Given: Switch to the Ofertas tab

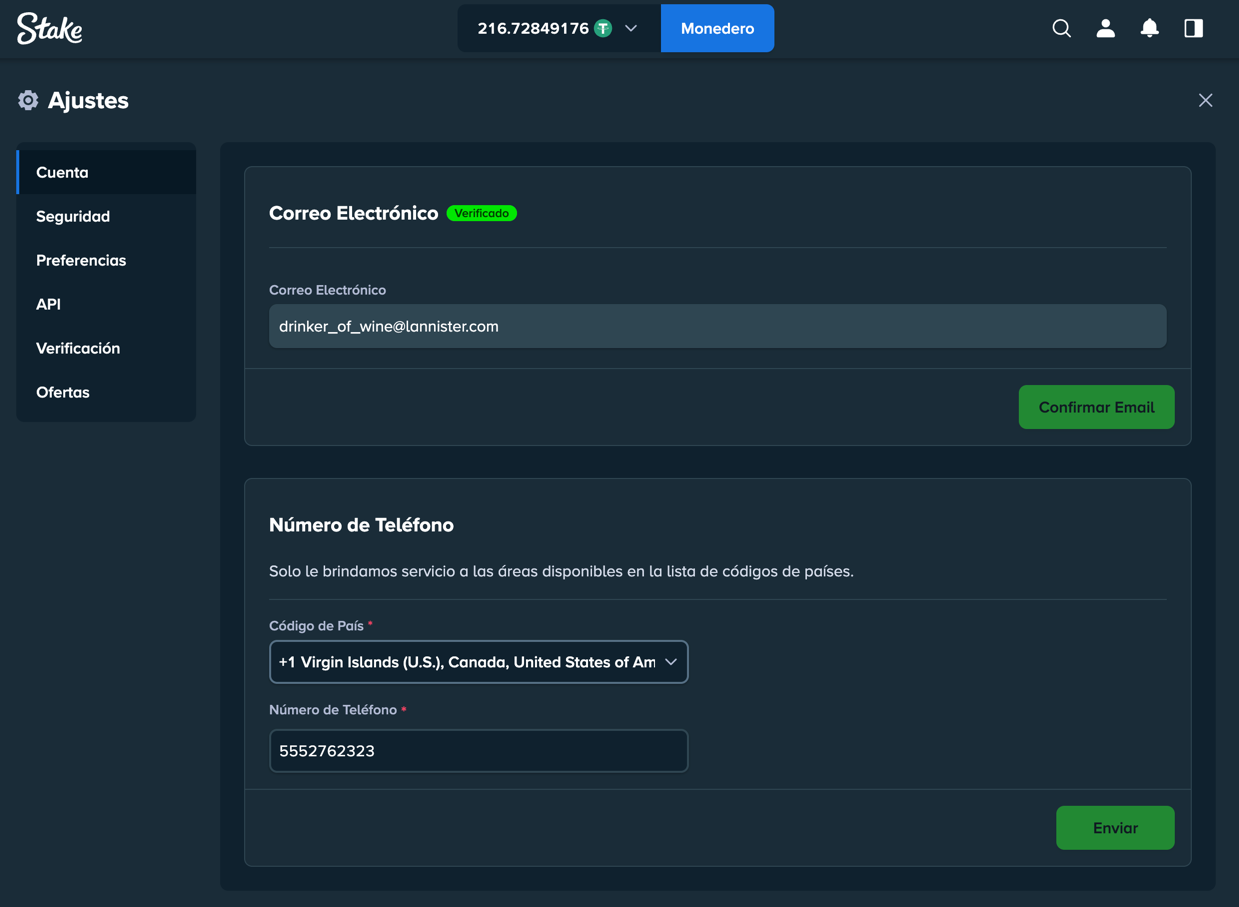Looking at the screenshot, I should pyautogui.click(x=63, y=392).
